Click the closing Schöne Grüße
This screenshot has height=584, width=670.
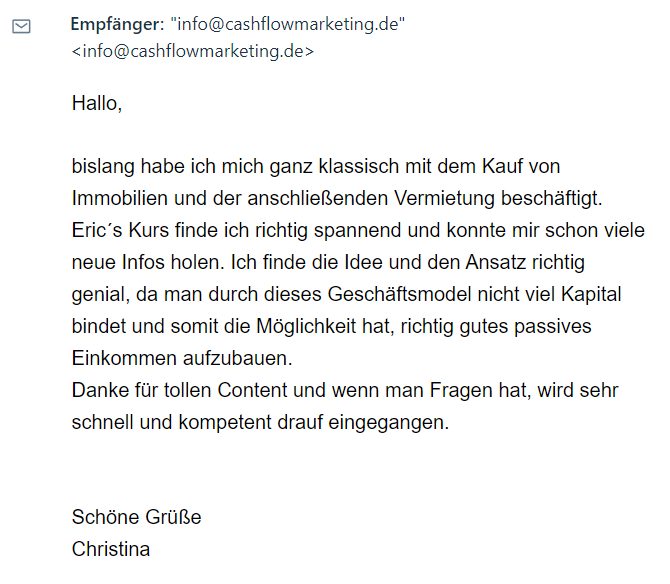[136, 517]
